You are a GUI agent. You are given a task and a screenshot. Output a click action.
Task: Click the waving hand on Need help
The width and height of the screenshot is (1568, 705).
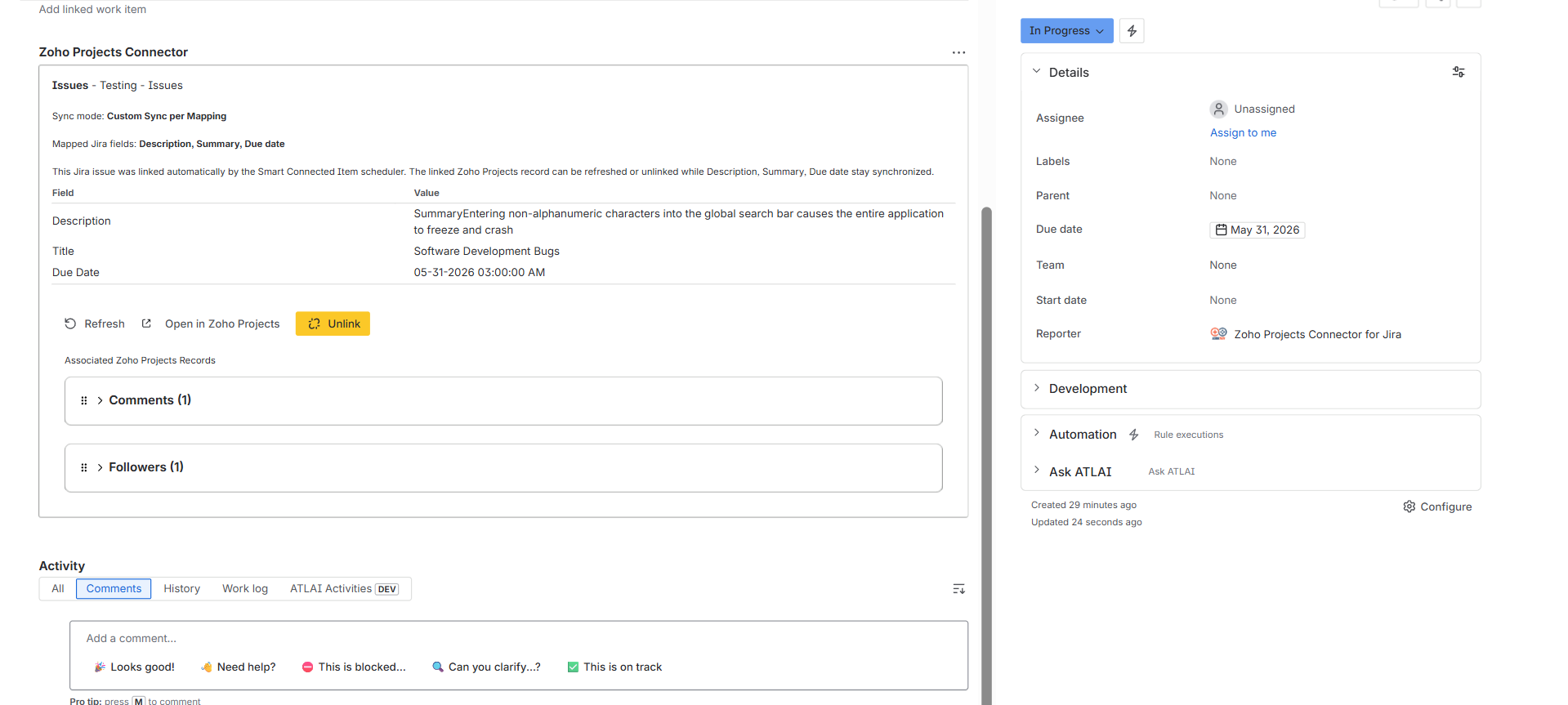tap(207, 667)
